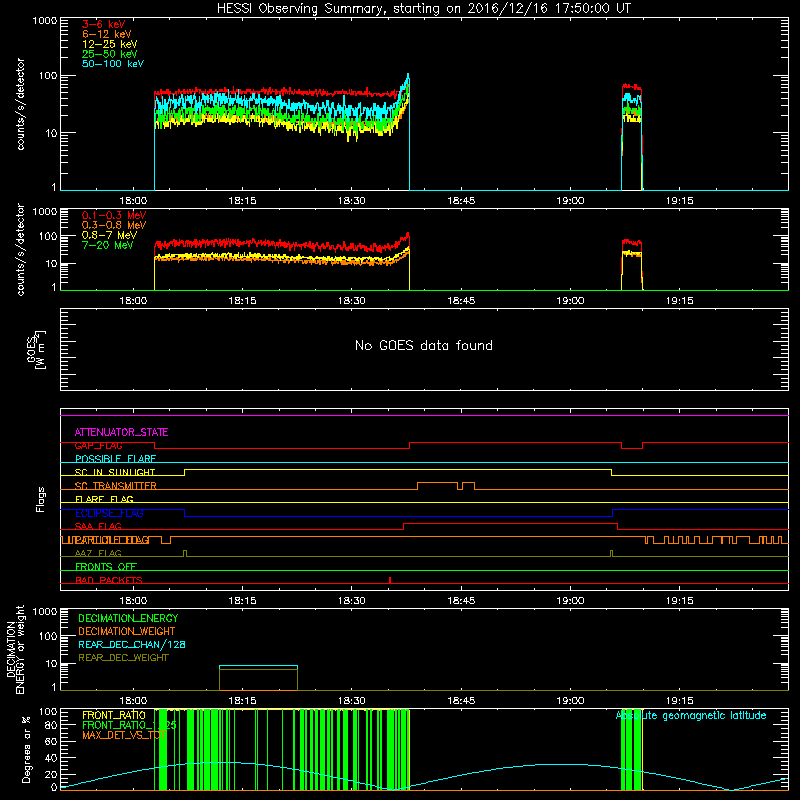The height and width of the screenshot is (800, 800).
Task: Select the 50-100 keV legend label
Action: (x=113, y=64)
